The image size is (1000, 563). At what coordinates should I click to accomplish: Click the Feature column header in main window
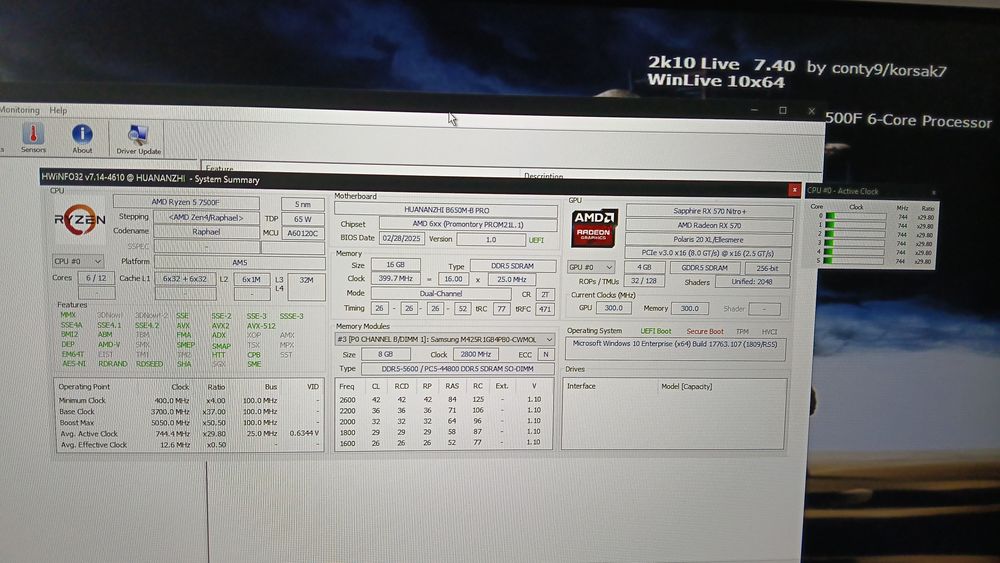click(219, 169)
